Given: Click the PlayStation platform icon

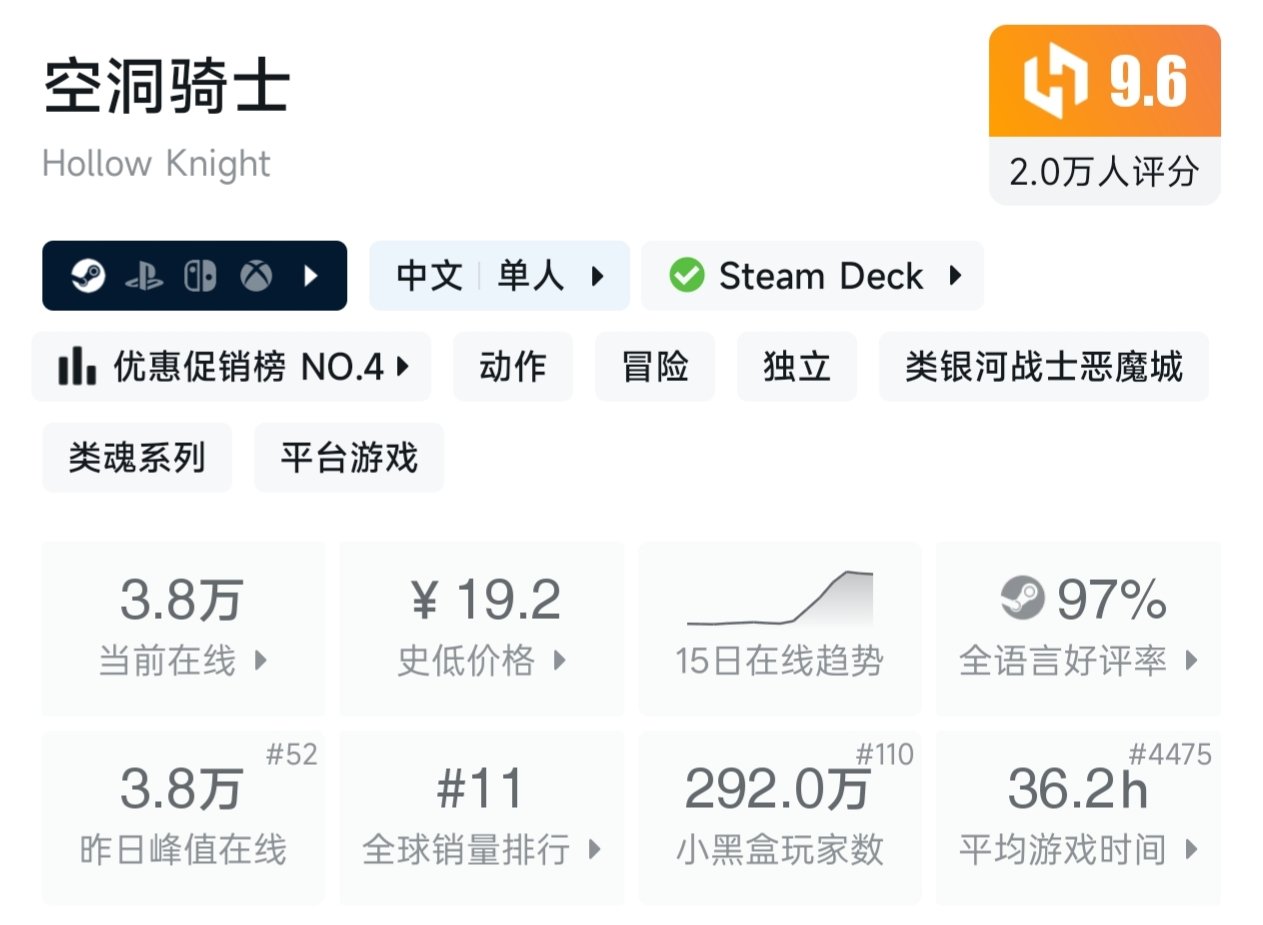Looking at the screenshot, I should tap(144, 276).
